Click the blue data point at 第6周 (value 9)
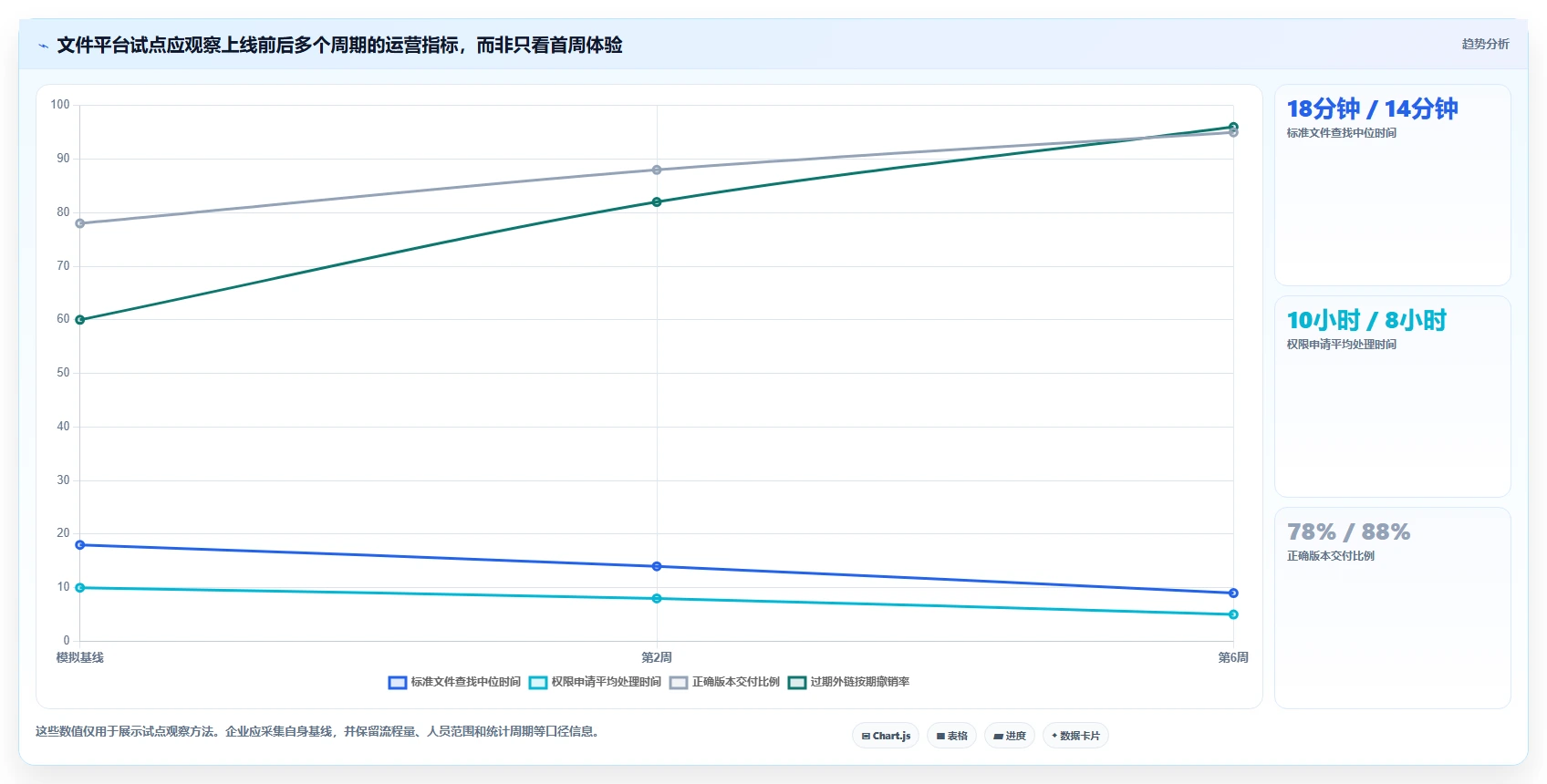 (x=1233, y=593)
